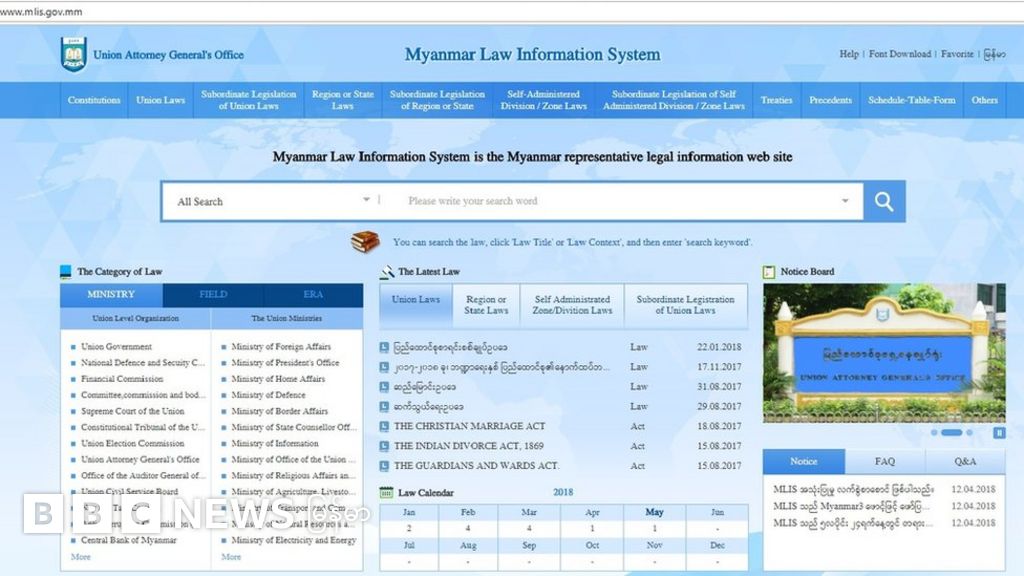Open the Treaties menu
1024x576 pixels.
pos(777,100)
